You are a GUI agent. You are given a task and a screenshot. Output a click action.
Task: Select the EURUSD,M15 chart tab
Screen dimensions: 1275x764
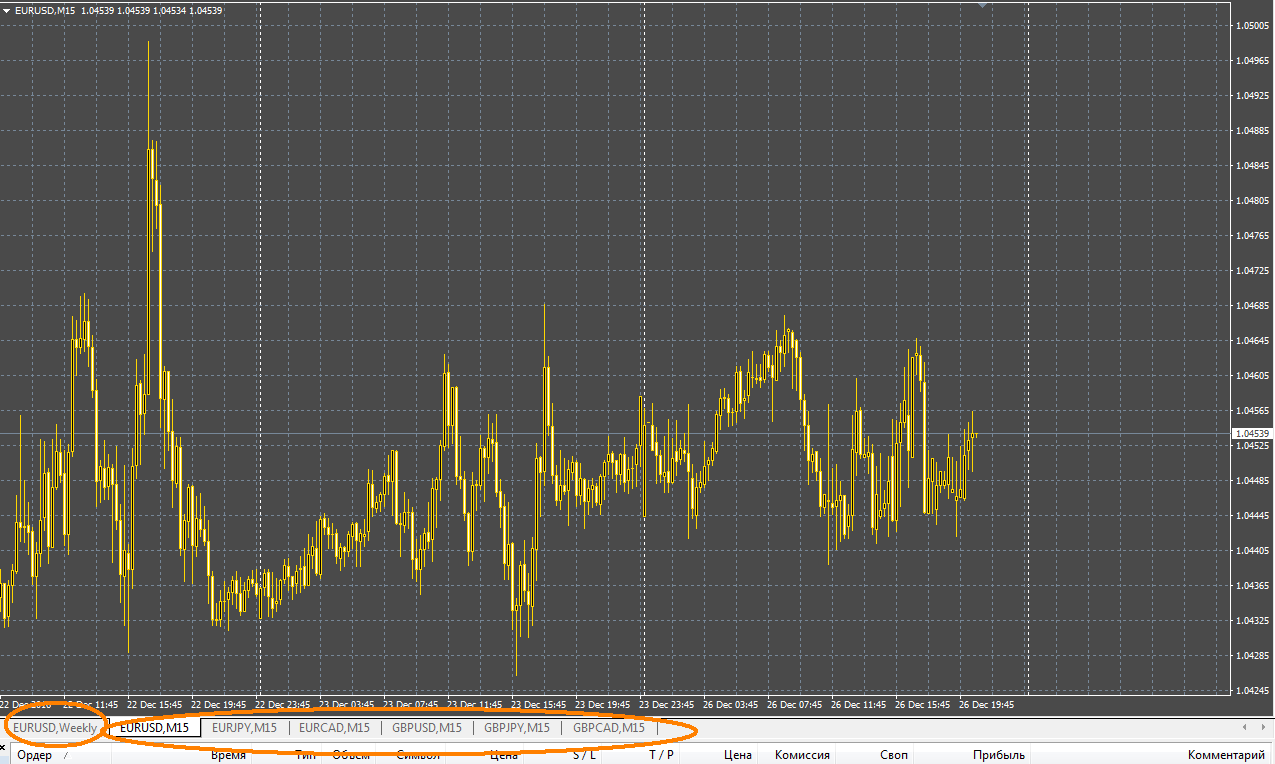154,728
